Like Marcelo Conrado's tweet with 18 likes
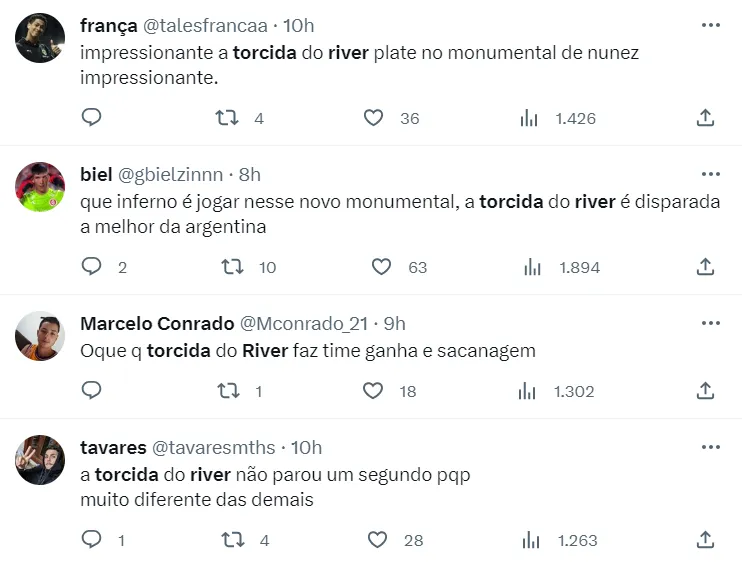Viewport: 742px width, 562px height. [x=373, y=391]
